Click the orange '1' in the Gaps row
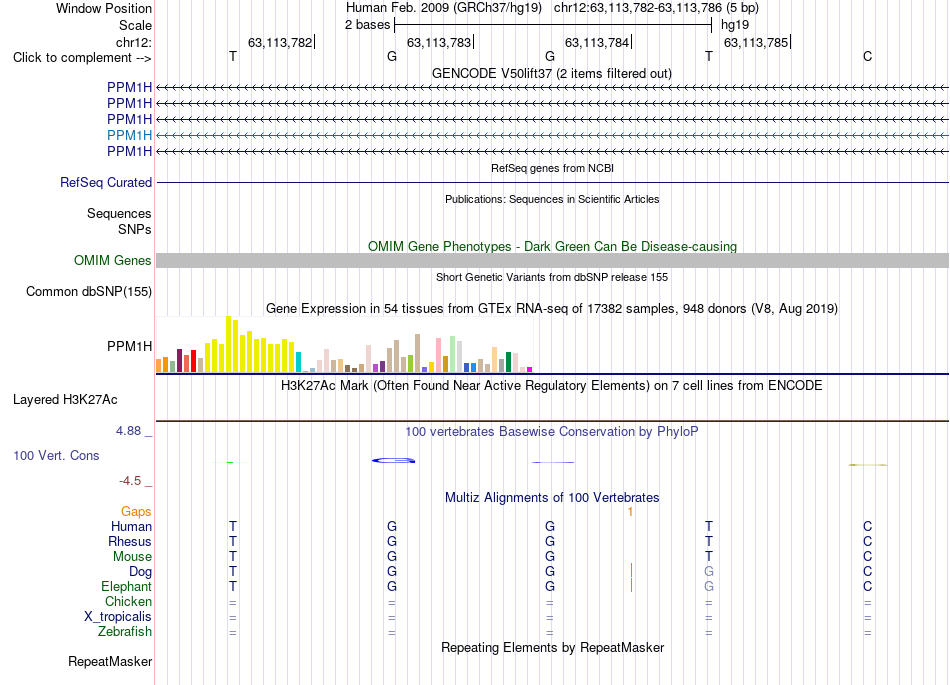Image resolution: width=950 pixels, height=685 pixels. [630, 512]
